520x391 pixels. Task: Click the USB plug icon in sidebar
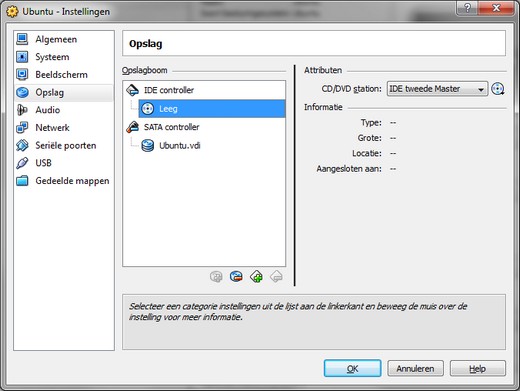point(22,163)
